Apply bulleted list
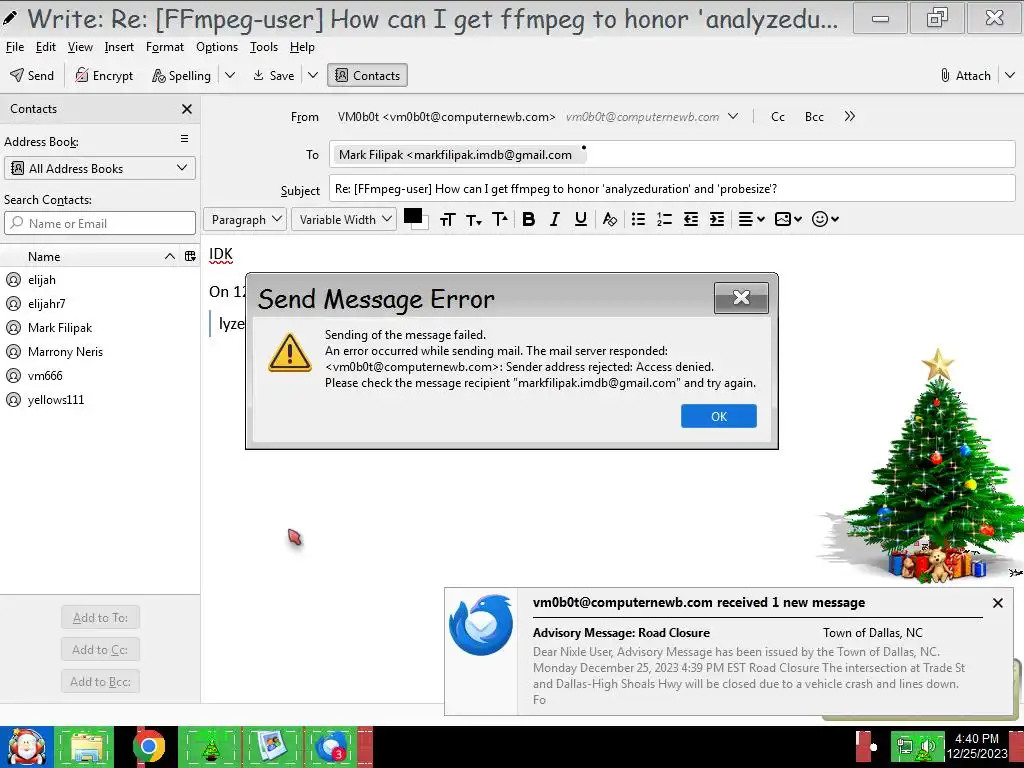1024x768 pixels. pyautogui.click(x=639, y=219)
